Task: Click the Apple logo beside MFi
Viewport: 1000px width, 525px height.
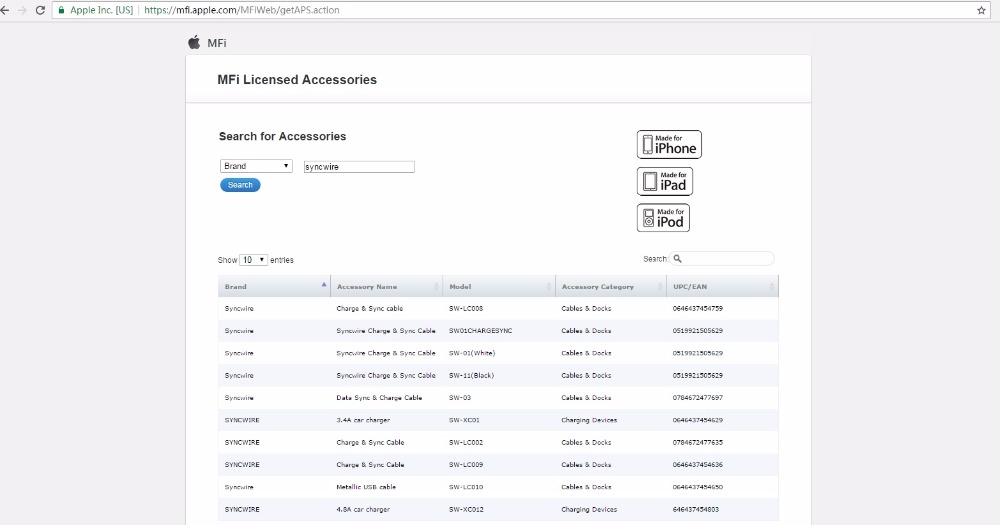Action: 194,42
